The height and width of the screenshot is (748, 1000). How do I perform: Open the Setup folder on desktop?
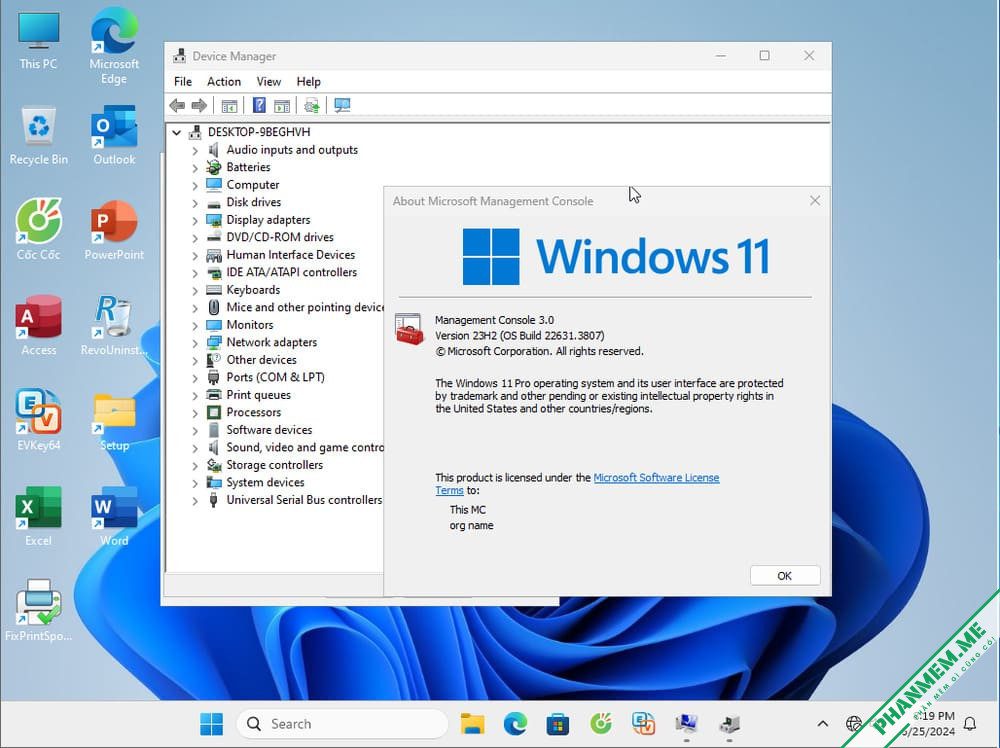point(114,422)
